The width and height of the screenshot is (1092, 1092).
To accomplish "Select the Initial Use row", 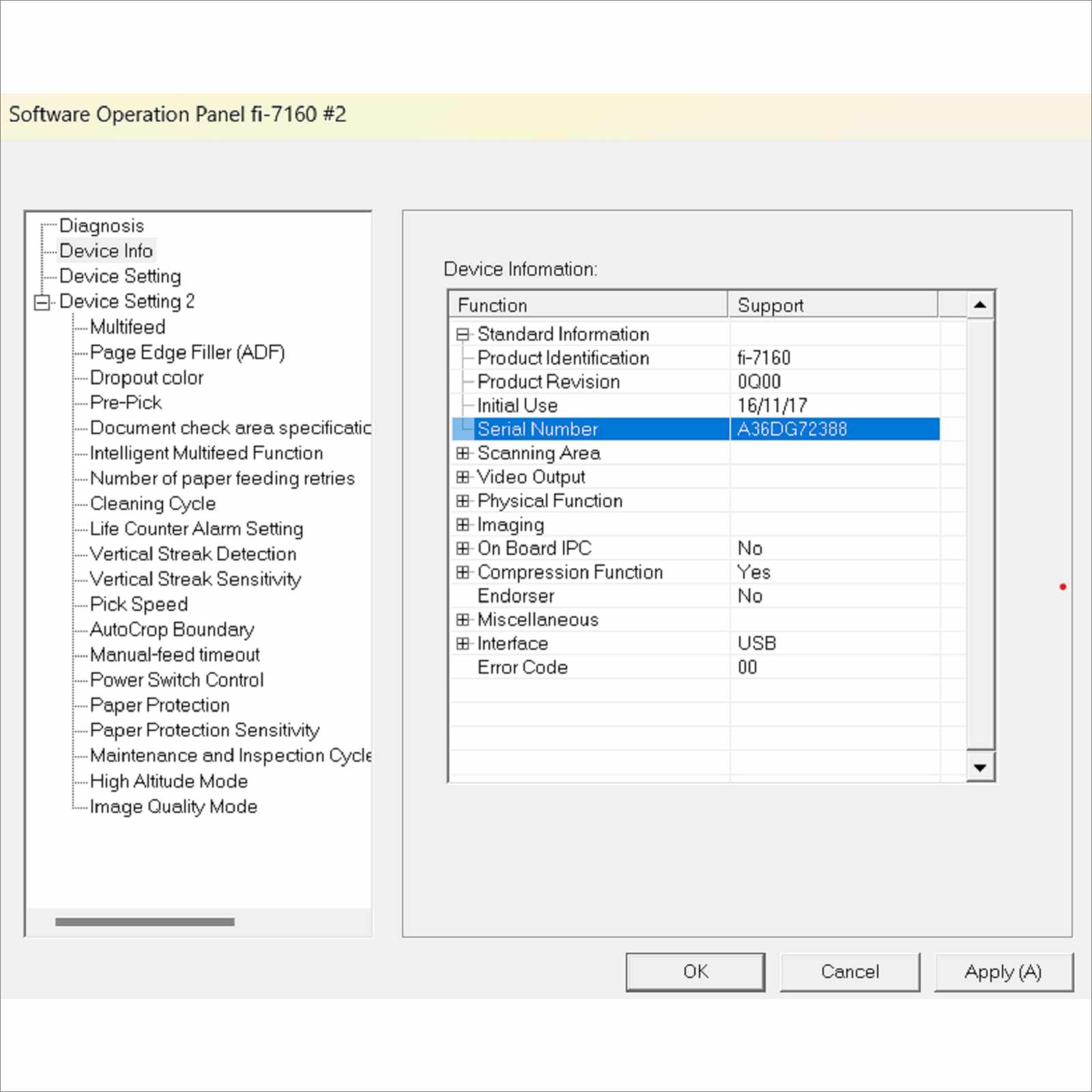I will [696, 406].
